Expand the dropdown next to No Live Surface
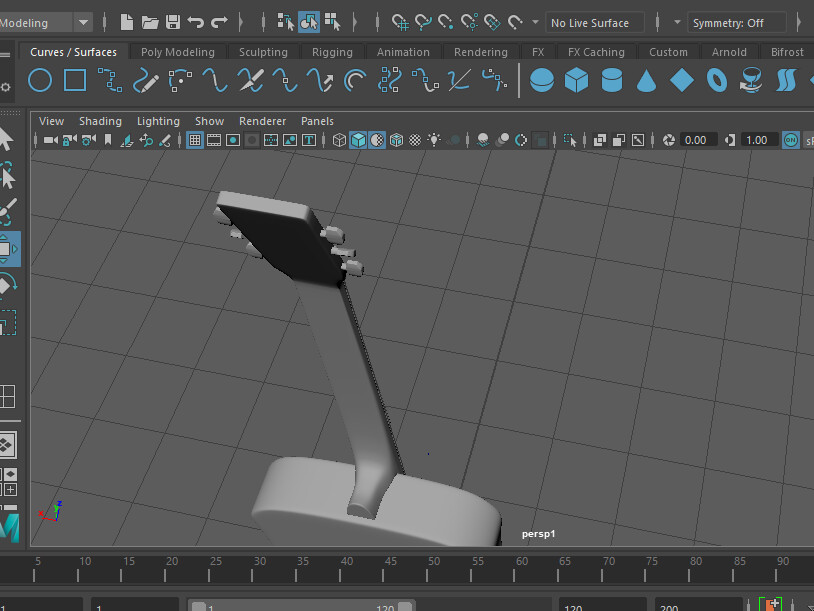Screen dimensions: 814x611 677,22
